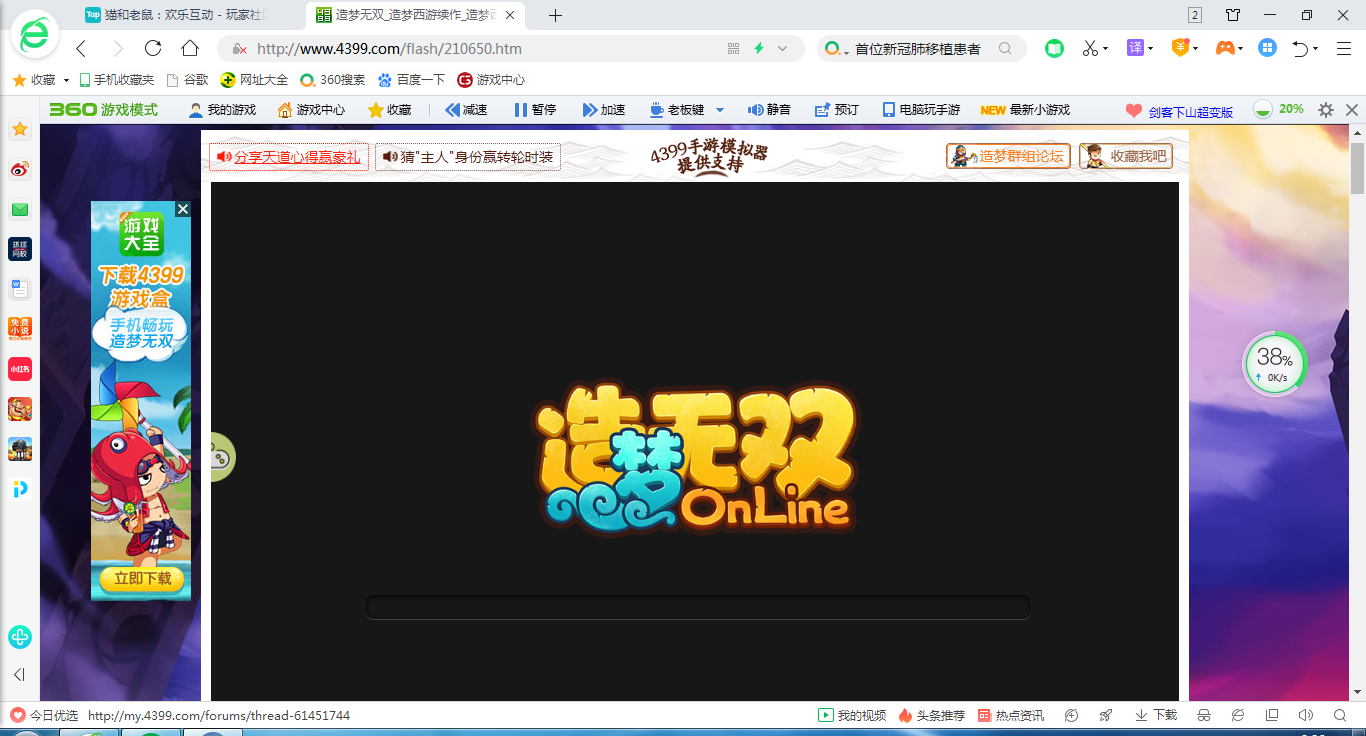Open the green mail sidebar icon
1366x736 pixels.
click(x=20, y=210)
